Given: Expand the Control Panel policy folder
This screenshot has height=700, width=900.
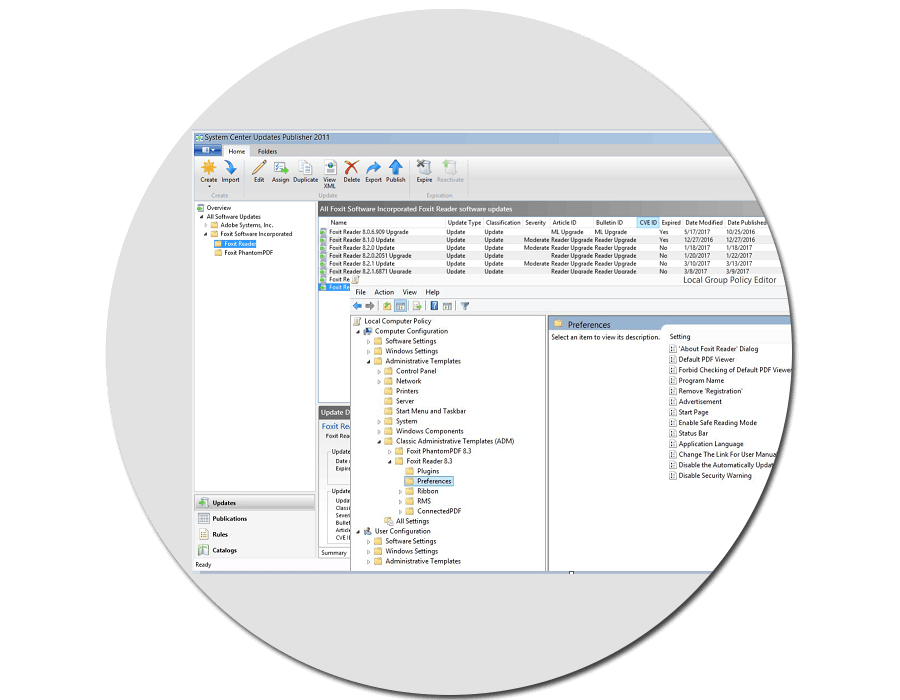Looking at the screenshot, I should 379,371.
